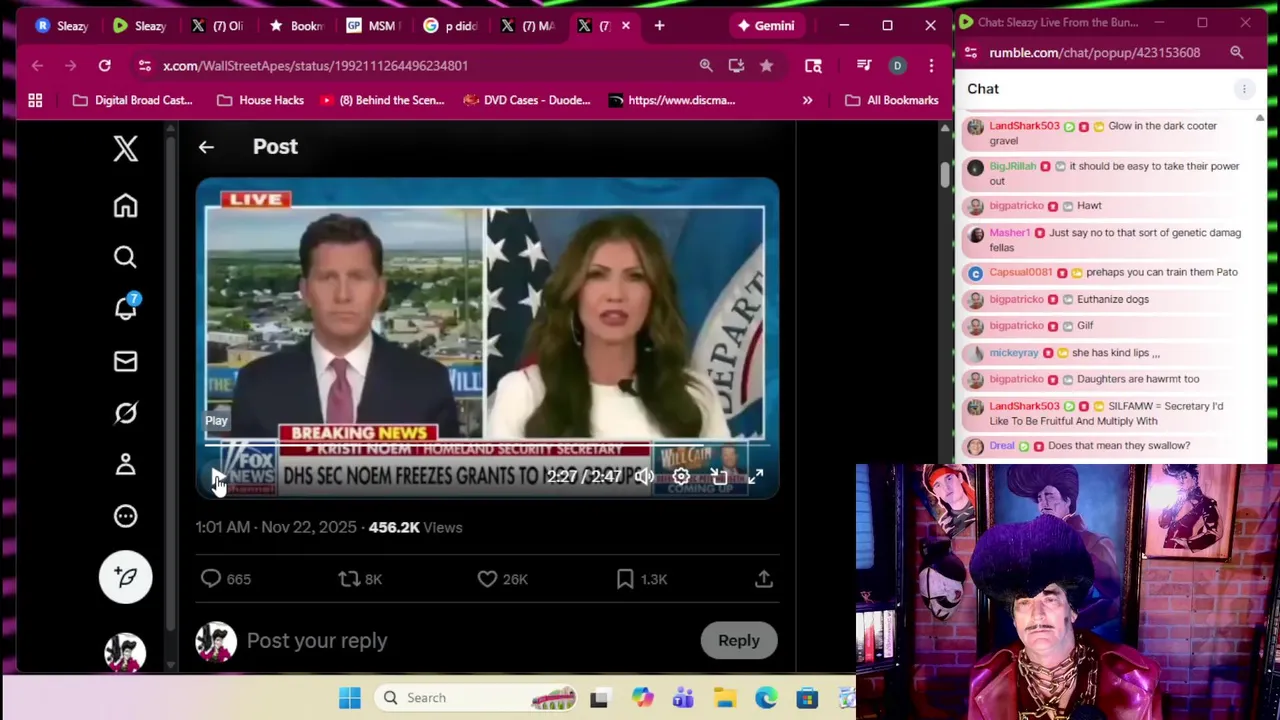Click the Reply button
The height and width of the screenshot is (720, 1280).
(739, 641)
